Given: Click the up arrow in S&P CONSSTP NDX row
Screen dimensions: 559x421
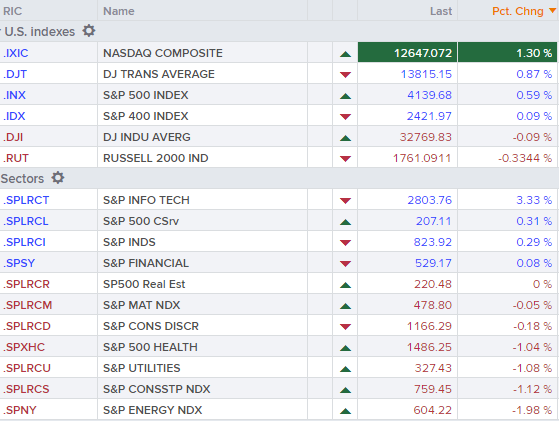Looking at the screenshot, I should (345, 390).
